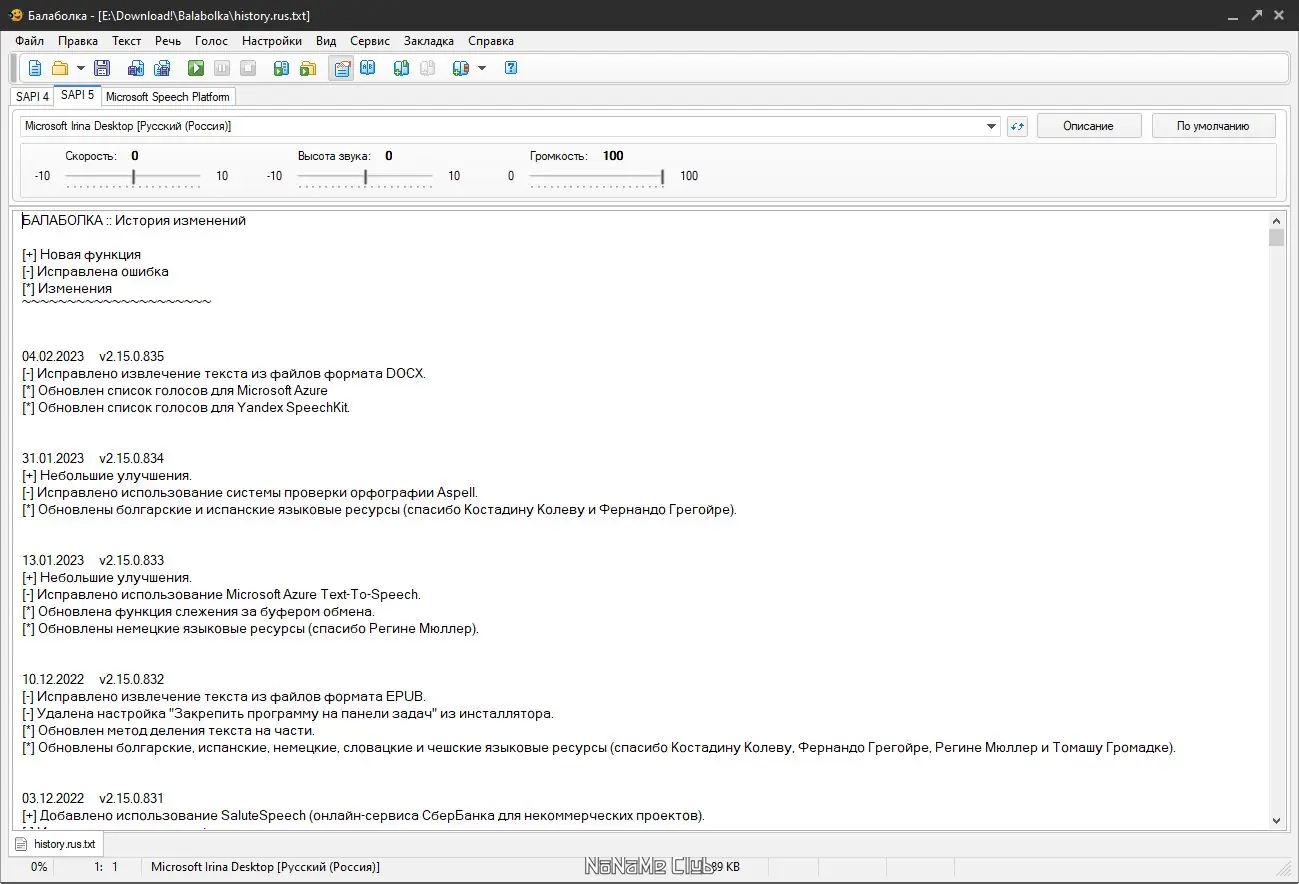Open the Закладка menu
Screen dimensions: 1299x884
tap(429, 41)
